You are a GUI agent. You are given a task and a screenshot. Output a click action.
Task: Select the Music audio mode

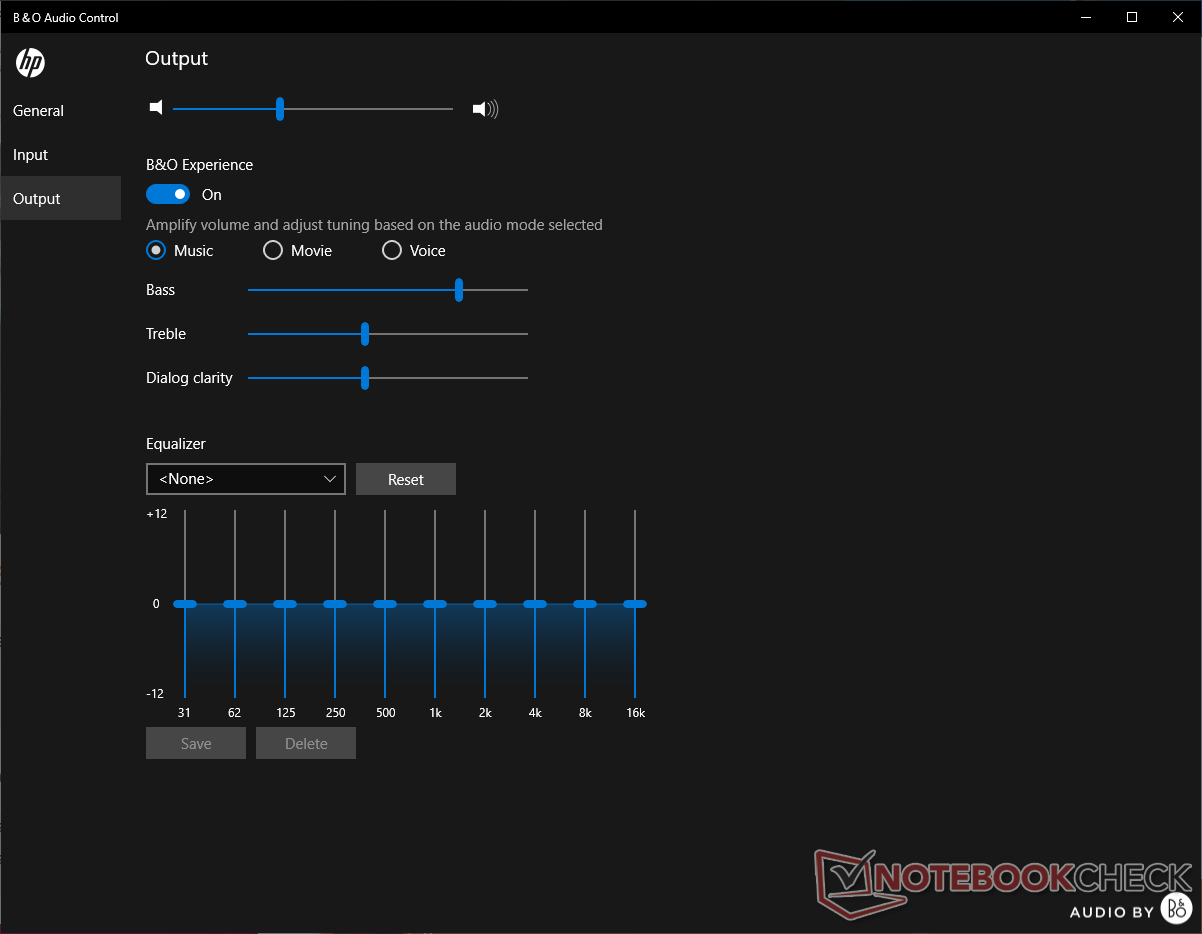(x=156, y=251)
